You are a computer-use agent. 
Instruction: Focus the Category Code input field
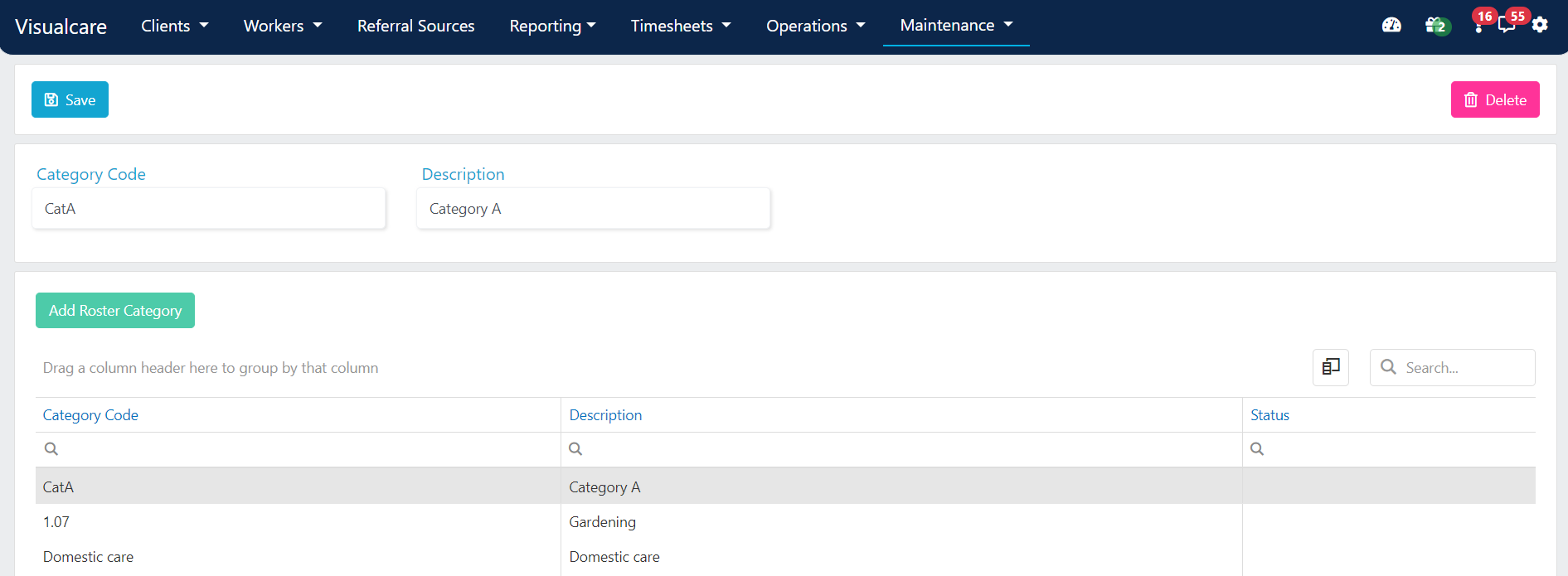pyautogui.click(x=209, y=209)
